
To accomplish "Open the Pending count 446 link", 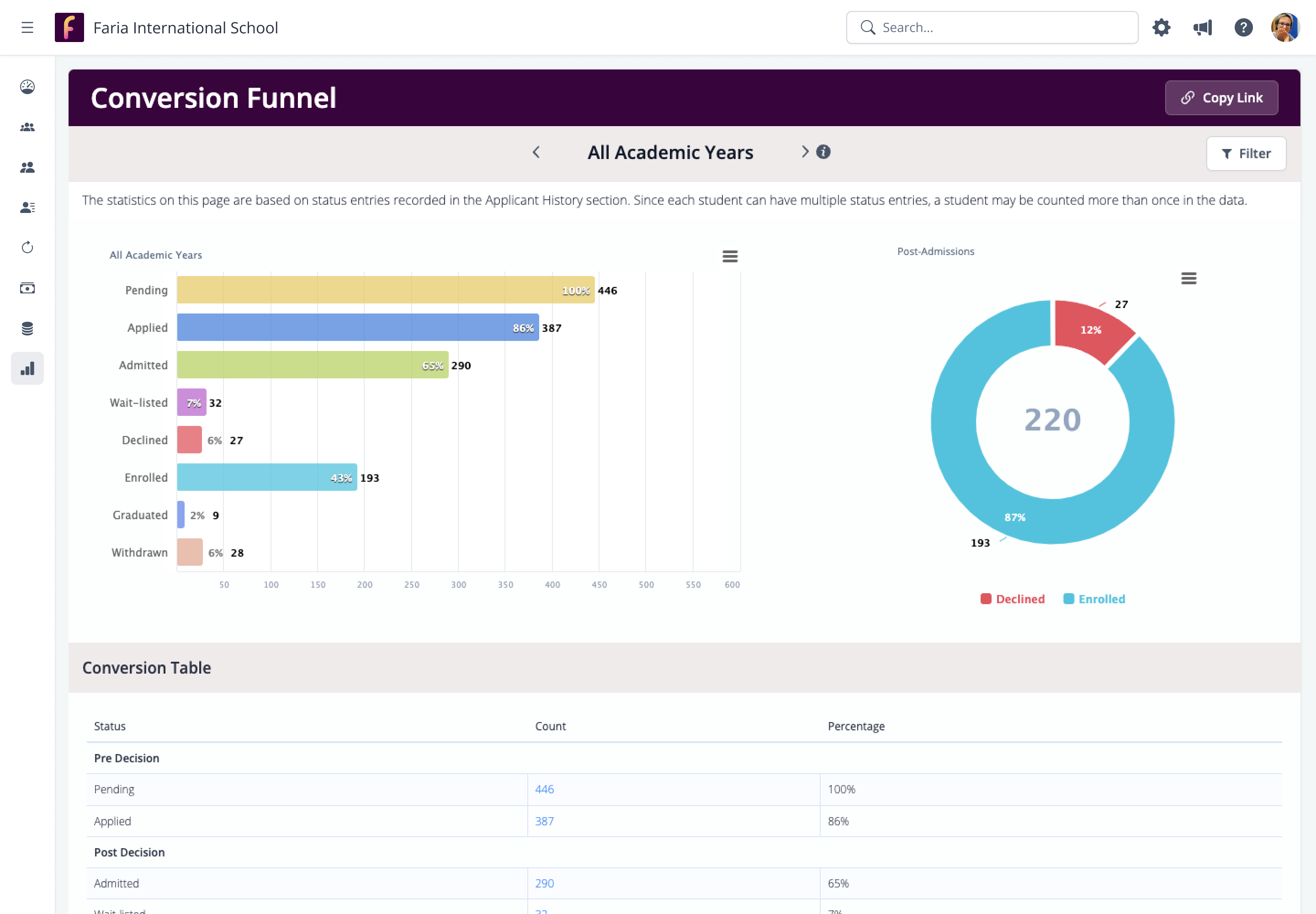I will pos(544,789).
